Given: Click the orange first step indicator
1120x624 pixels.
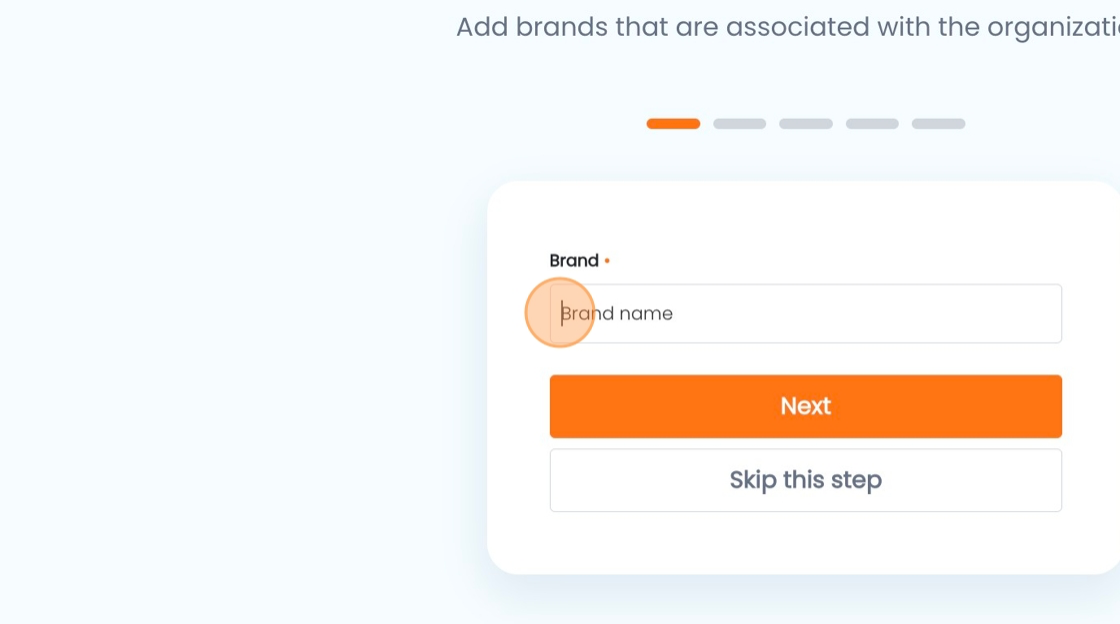Looking at the screenshot, I should [673, 124].
